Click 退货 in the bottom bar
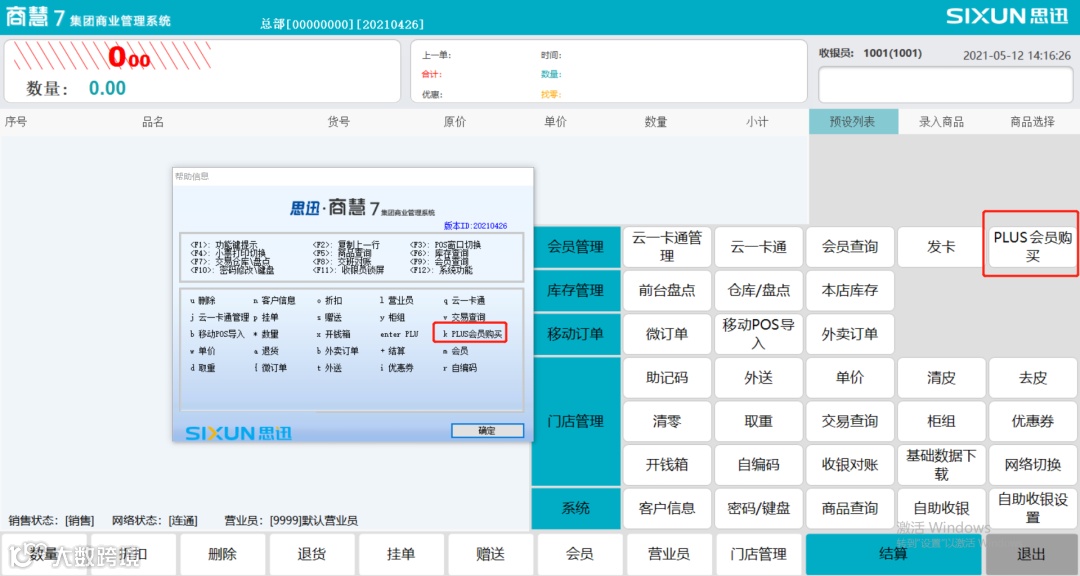 [312, 554]
